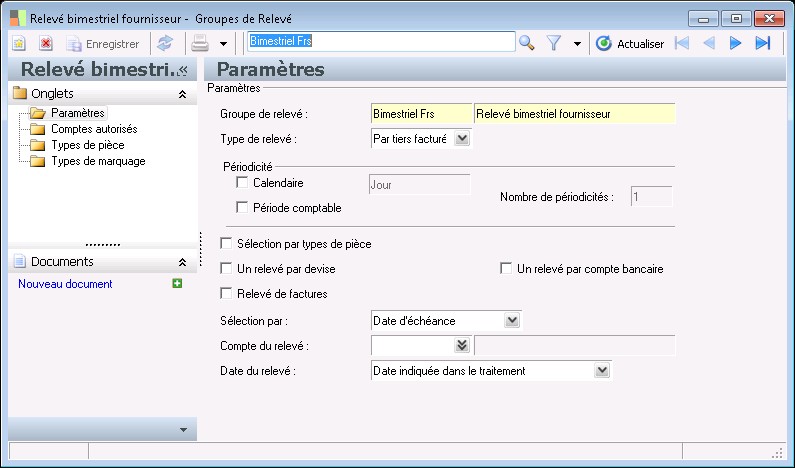
Task: Click the Groupe de relevé code field
Action: 421,114
